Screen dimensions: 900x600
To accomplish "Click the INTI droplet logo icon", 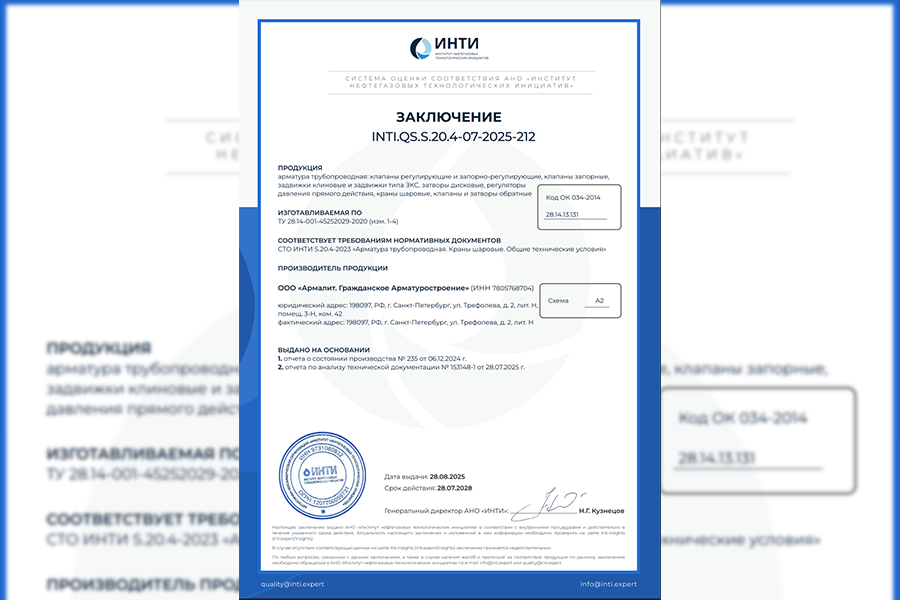I will [x=420, y=48].
